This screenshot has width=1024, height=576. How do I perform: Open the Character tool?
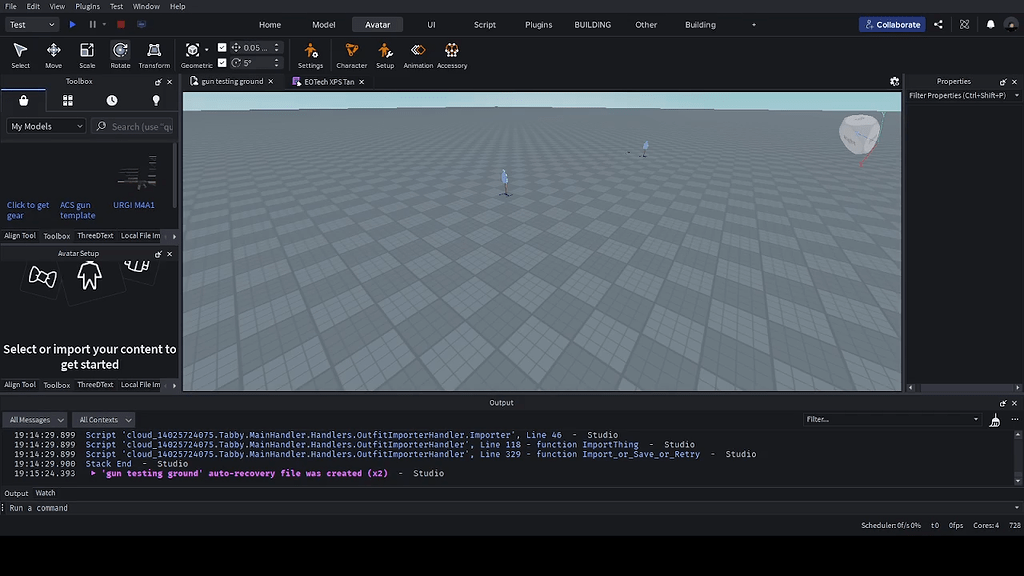pos(351,56)
